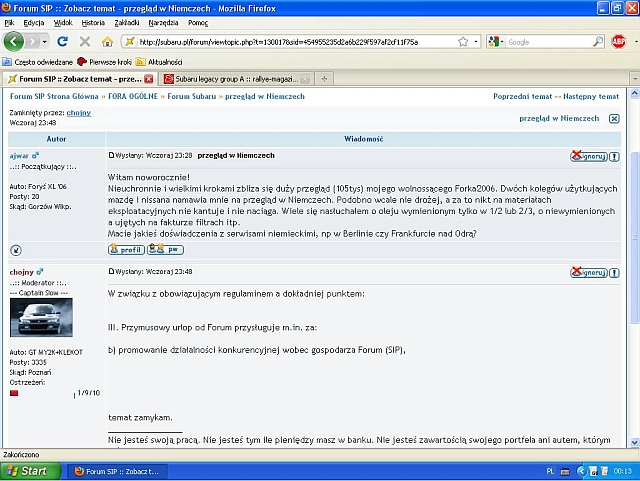Reload the current page

pyautogui.click(x=62, y=42)
